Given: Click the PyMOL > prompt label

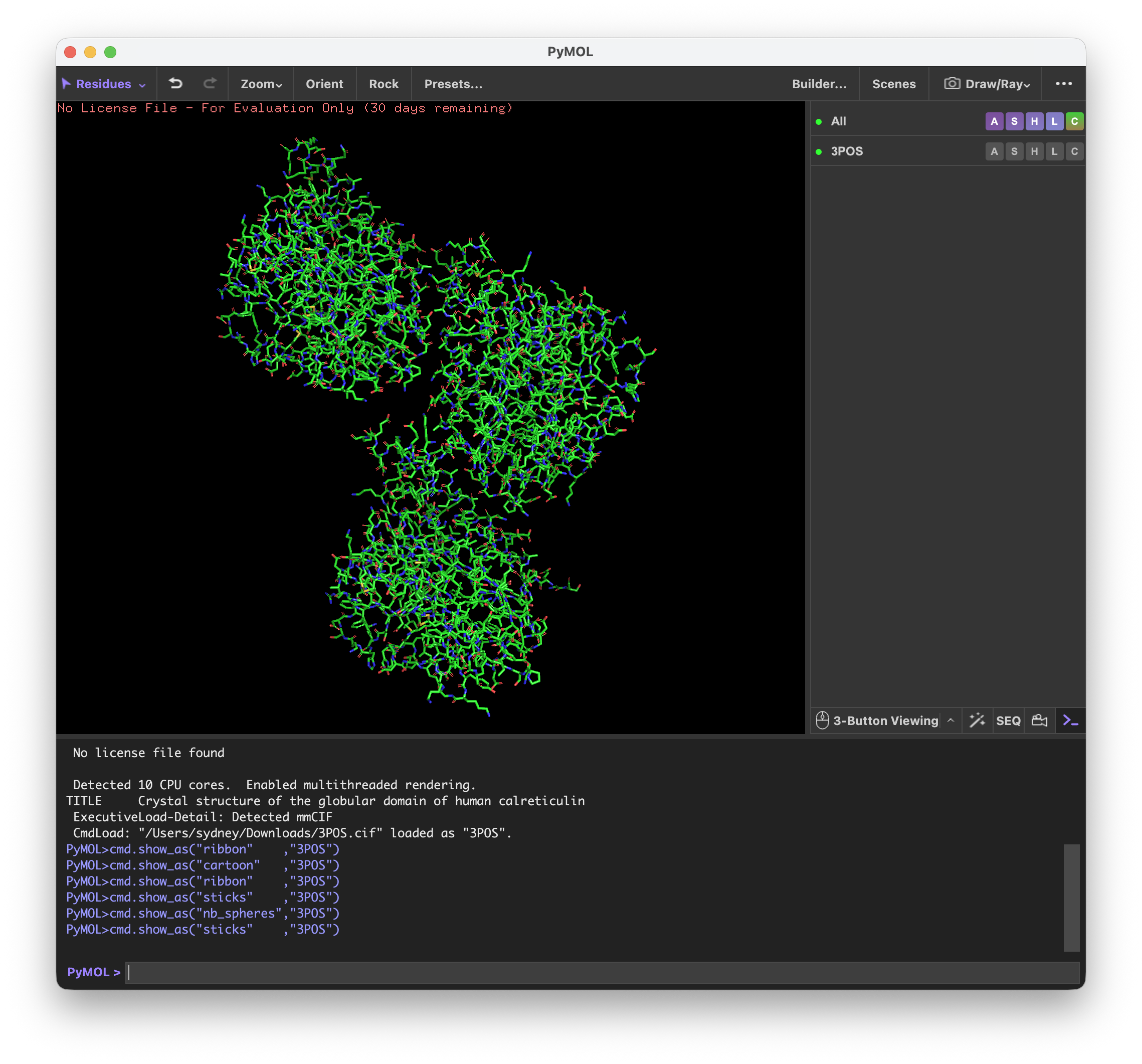Looking at the screenshot, I should pyautogui.click(x=94, y=972).
